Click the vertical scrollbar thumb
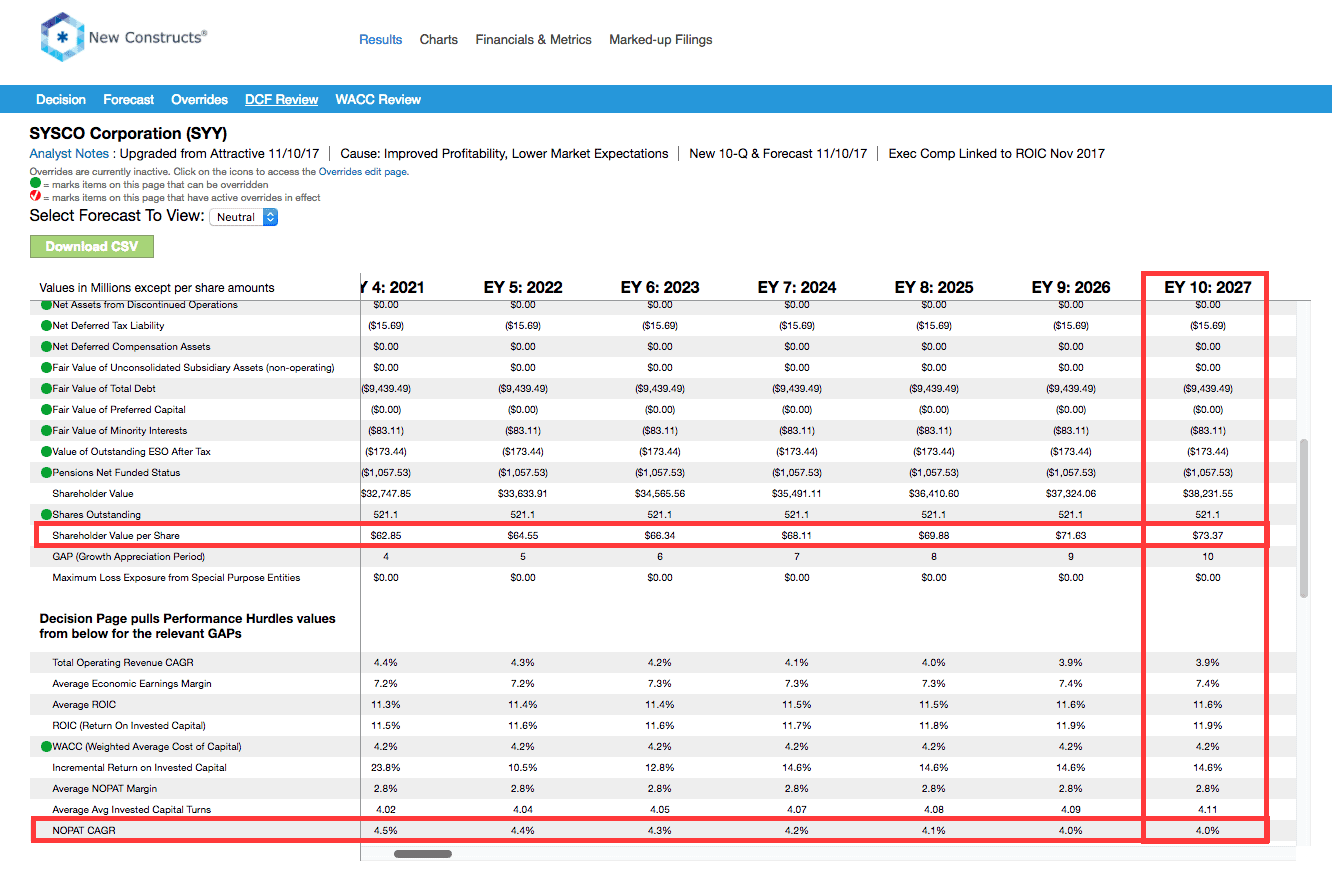Image resolution: width=1332 pixels, height=877 pixels. point(1304,518)
